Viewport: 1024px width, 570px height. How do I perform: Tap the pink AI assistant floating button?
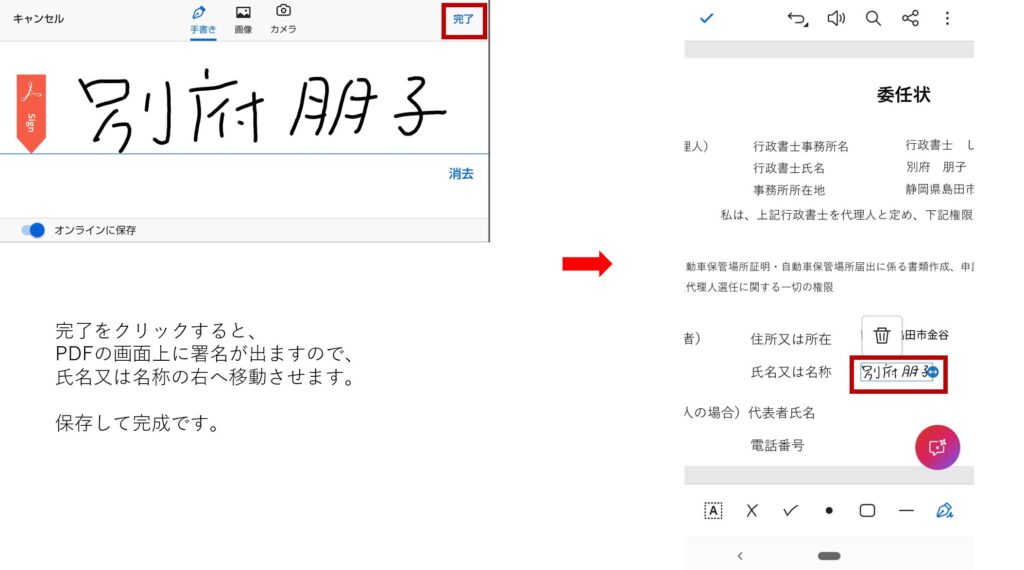(937, 448)
